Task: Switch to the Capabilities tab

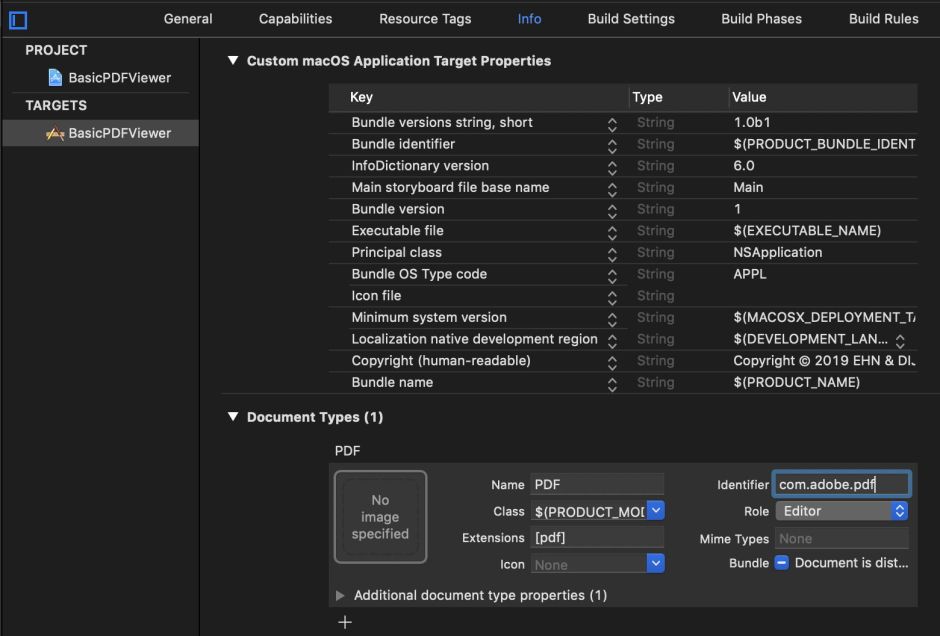Action: [295, 19]
